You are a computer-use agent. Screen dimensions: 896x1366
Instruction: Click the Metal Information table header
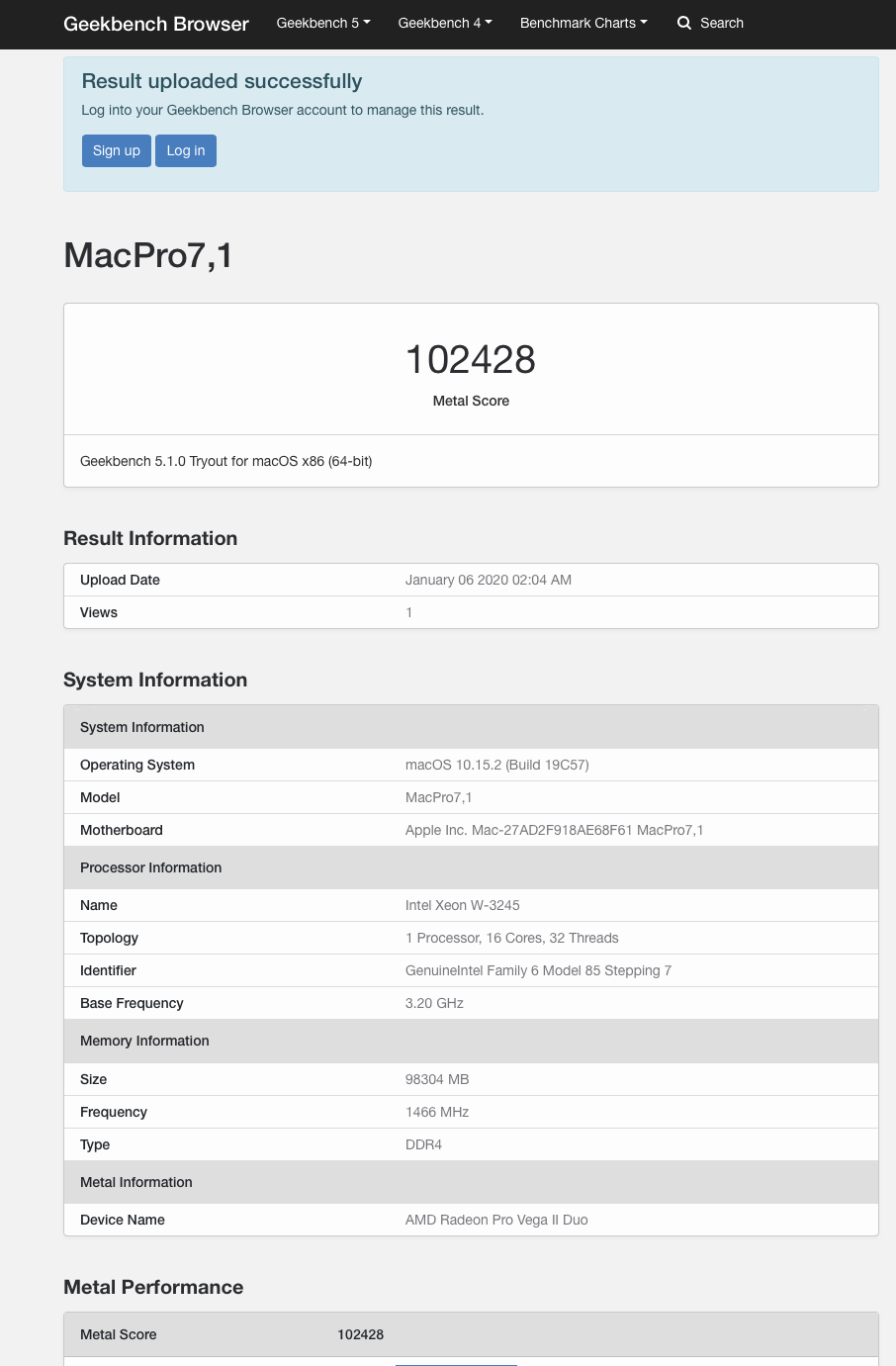pos(471,1182)
